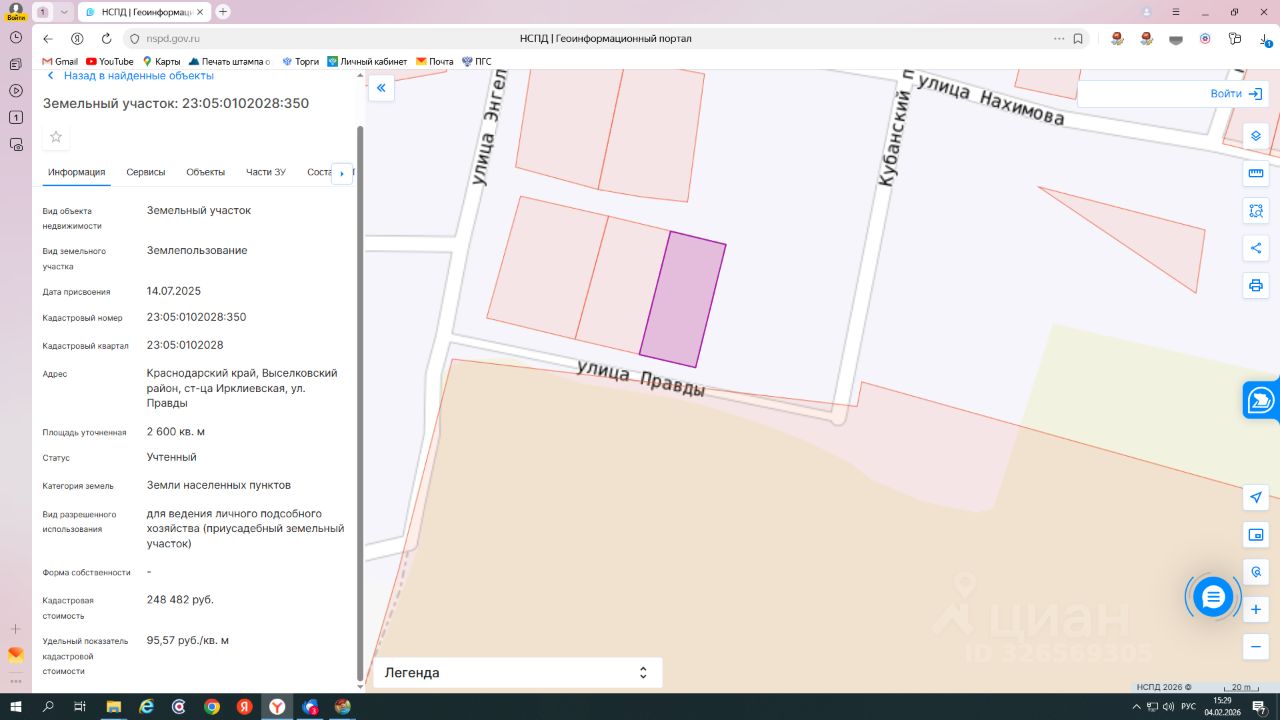Open the browser history sidebar icon
Screen dimensions: 1280x720
click(16, 37)
